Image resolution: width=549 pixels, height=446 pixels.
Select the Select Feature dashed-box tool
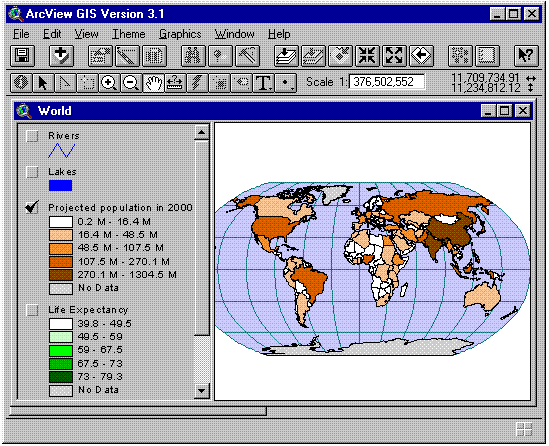tap(87, 83)
